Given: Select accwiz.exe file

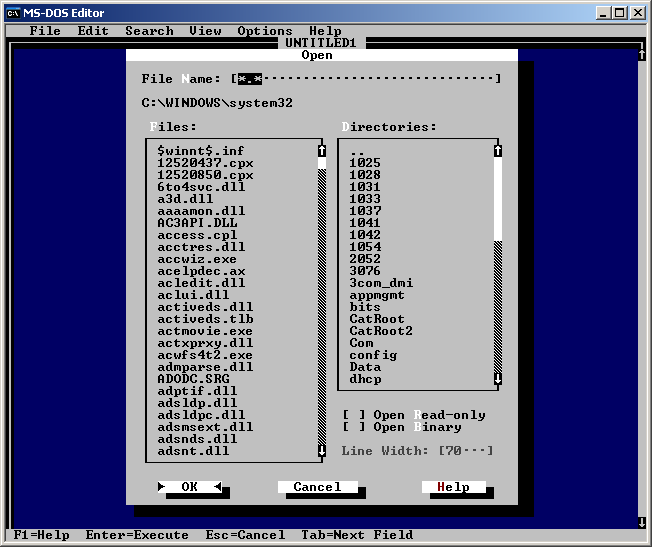Looking at the screenshot, I should (x=198, y=259).
